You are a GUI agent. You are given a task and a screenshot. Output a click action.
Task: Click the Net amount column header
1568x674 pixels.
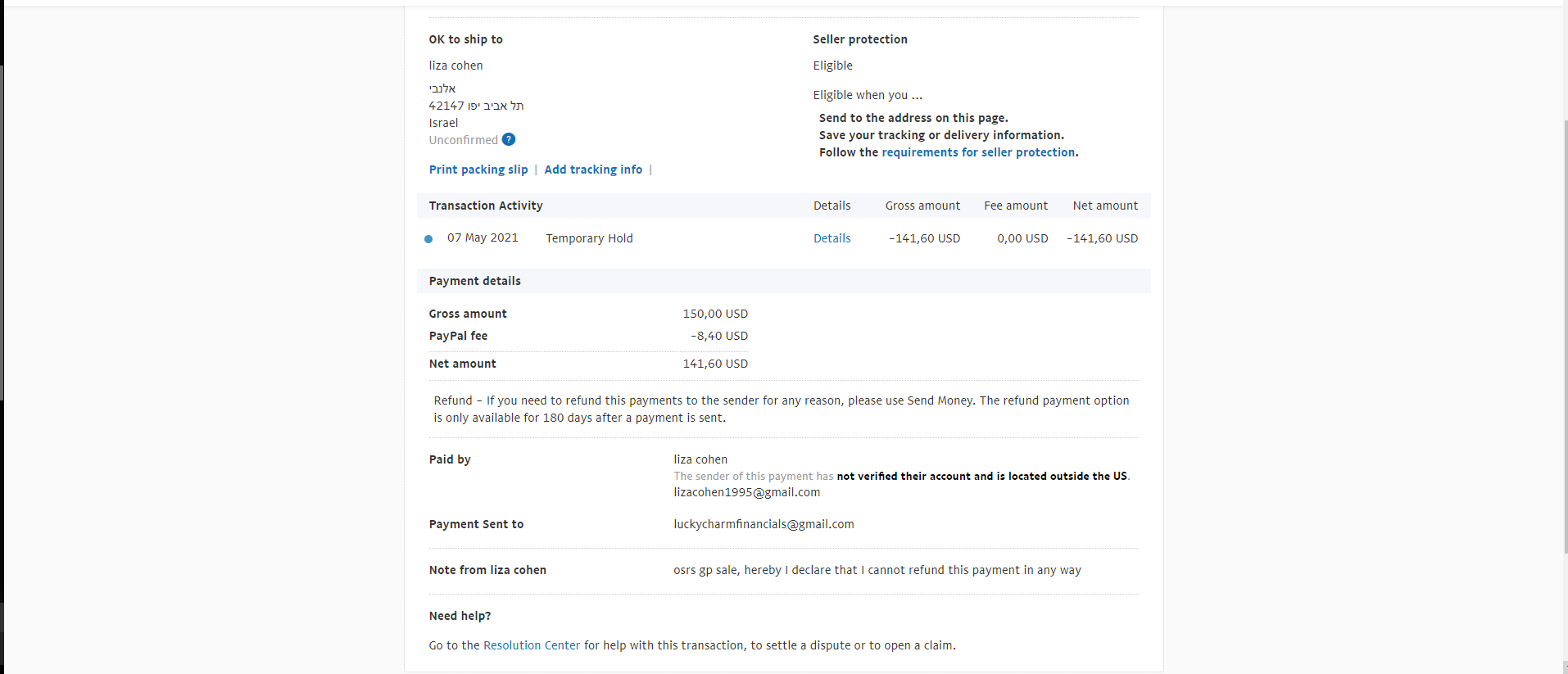coord(1105,206)
